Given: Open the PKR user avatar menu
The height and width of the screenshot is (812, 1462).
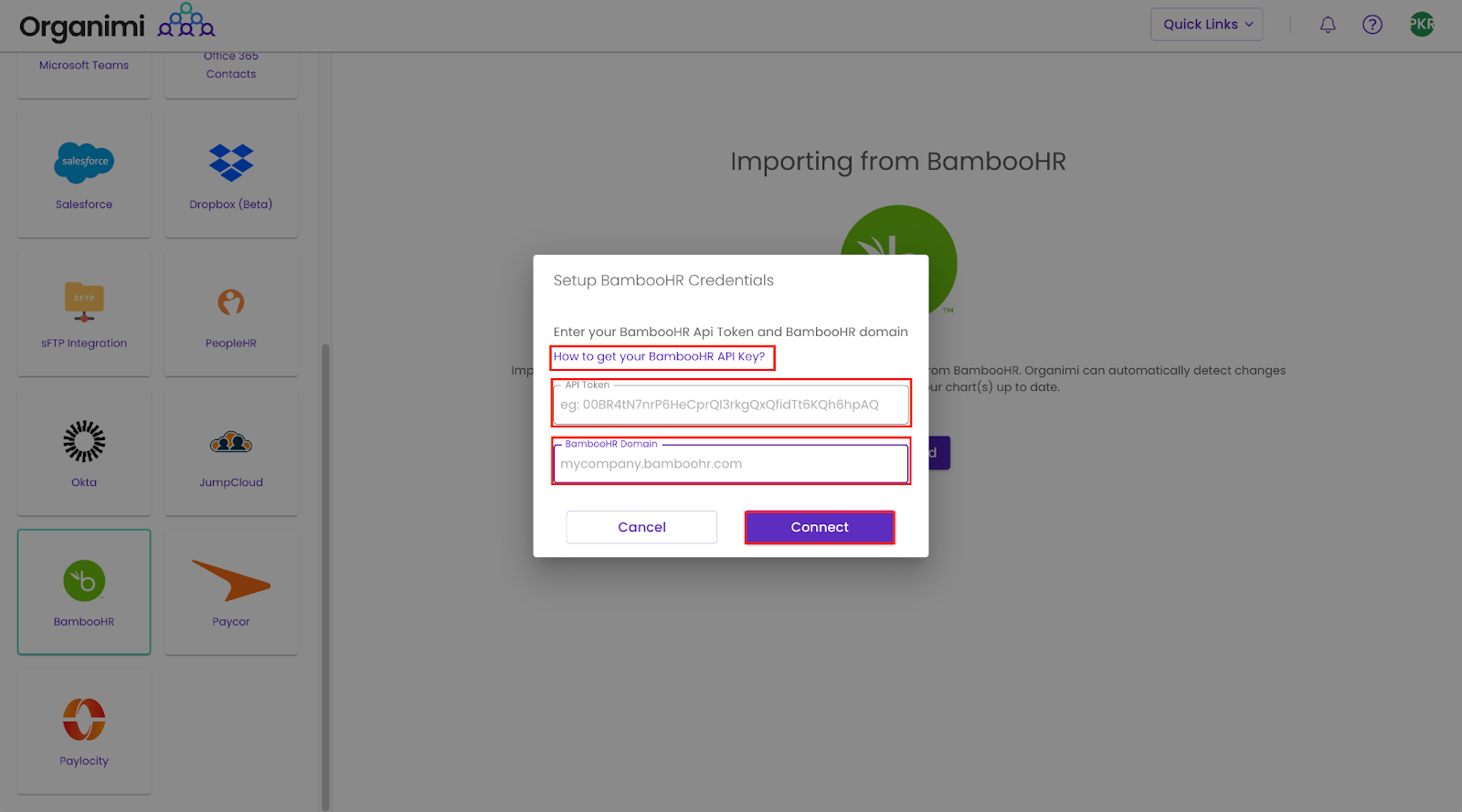Looking at the screenshot, I should coord(1422,25).
